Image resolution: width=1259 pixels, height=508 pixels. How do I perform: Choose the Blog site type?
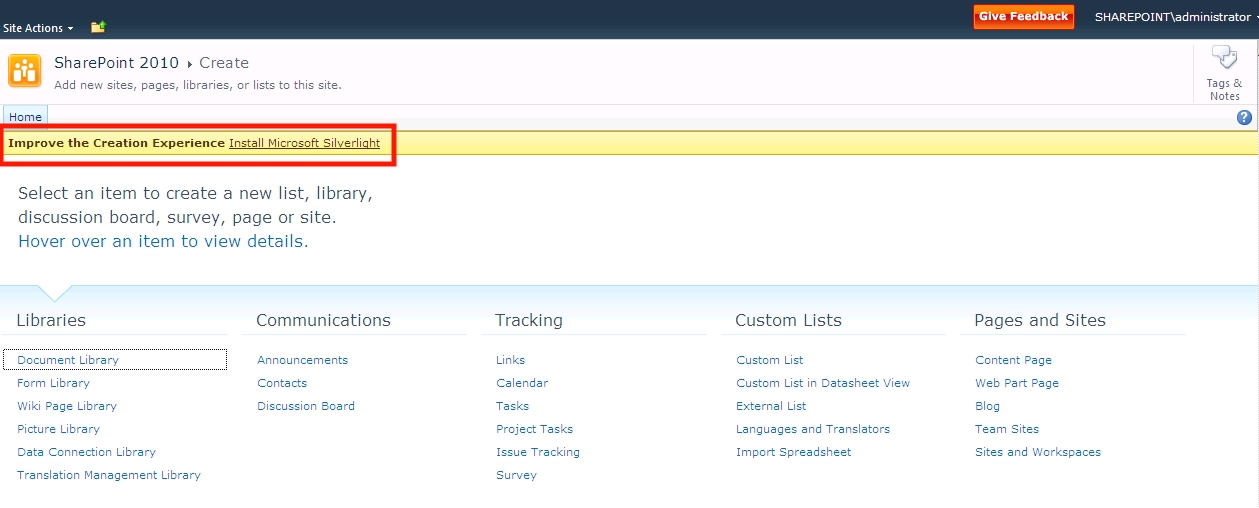987,406
